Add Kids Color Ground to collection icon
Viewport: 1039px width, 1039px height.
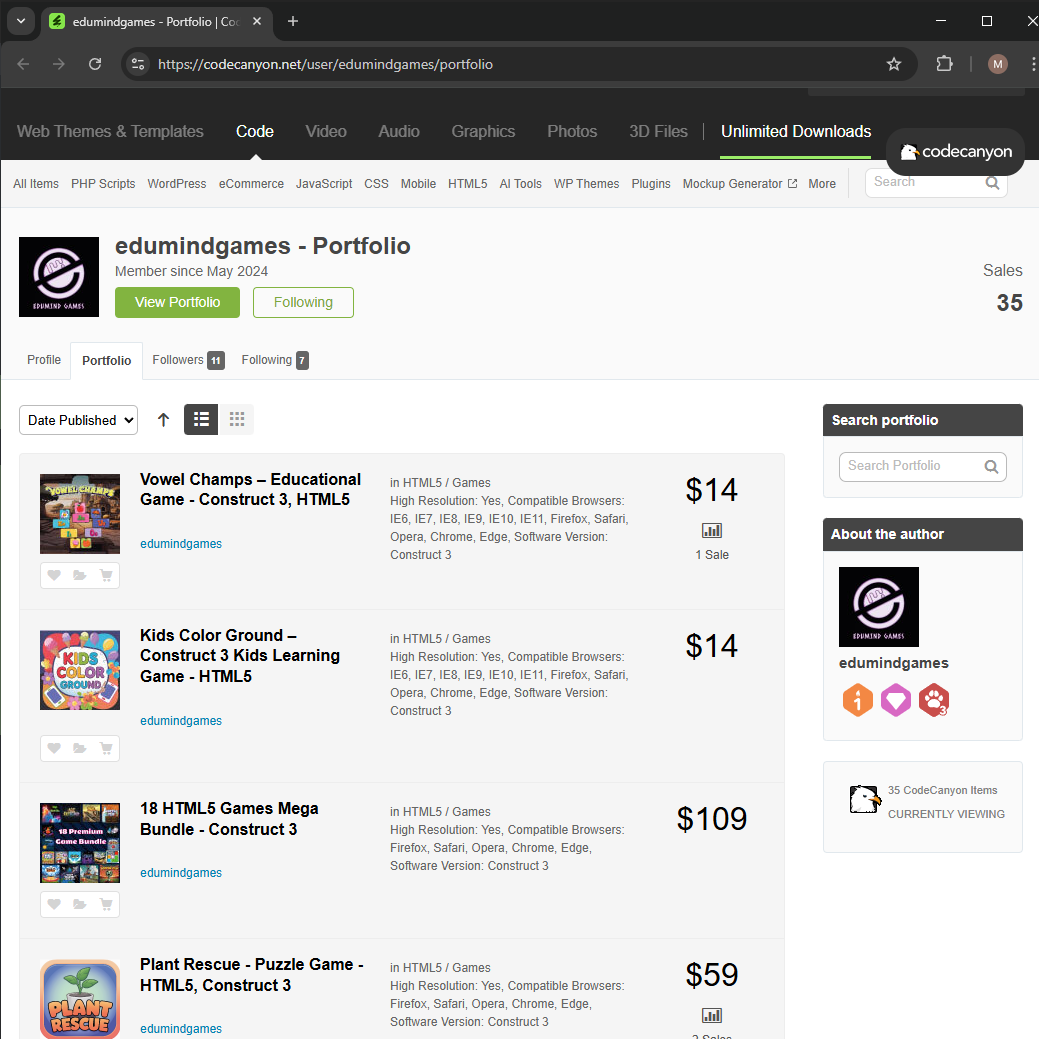(80, 748)
